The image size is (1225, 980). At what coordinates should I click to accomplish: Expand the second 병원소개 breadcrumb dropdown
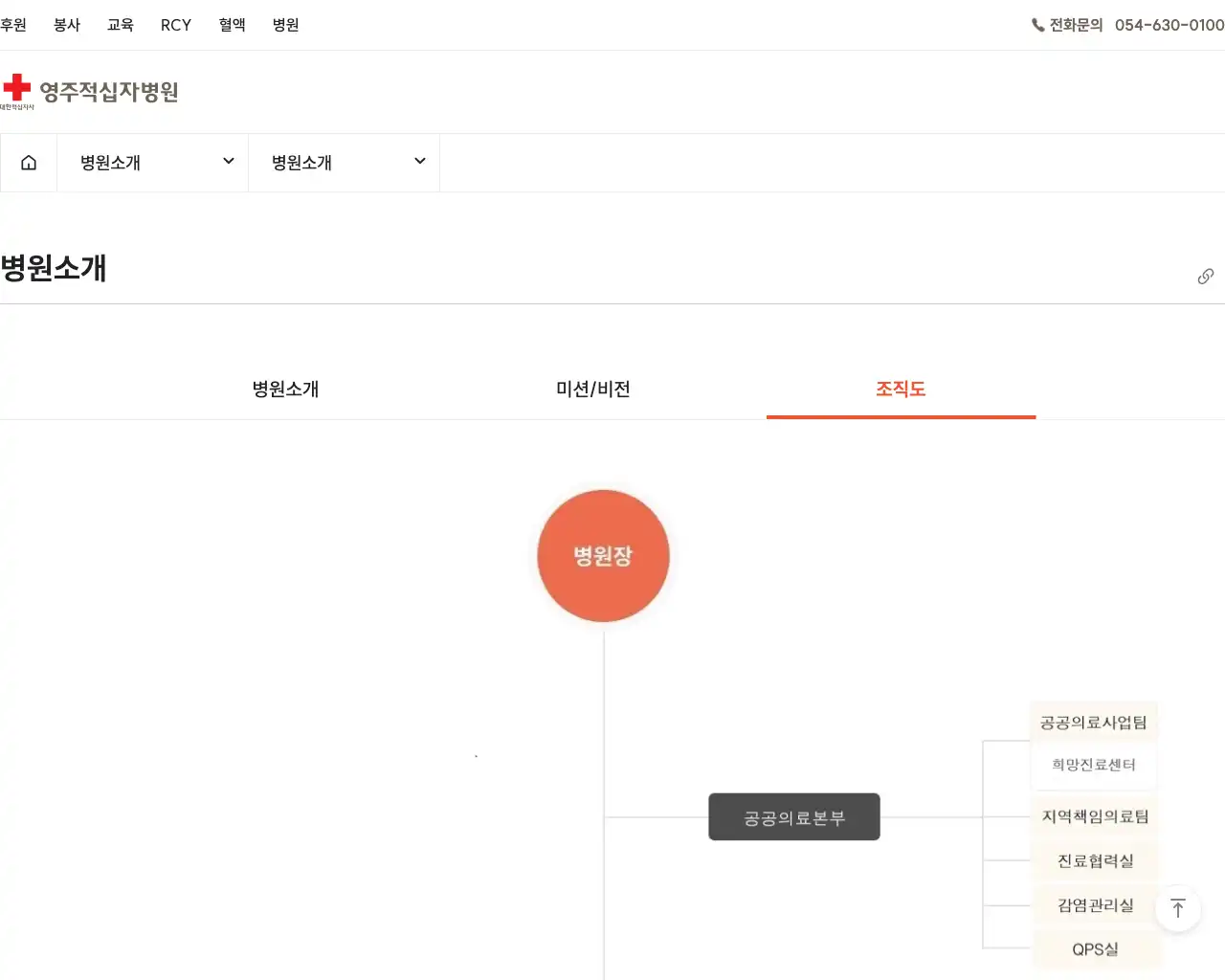[343, 162]
